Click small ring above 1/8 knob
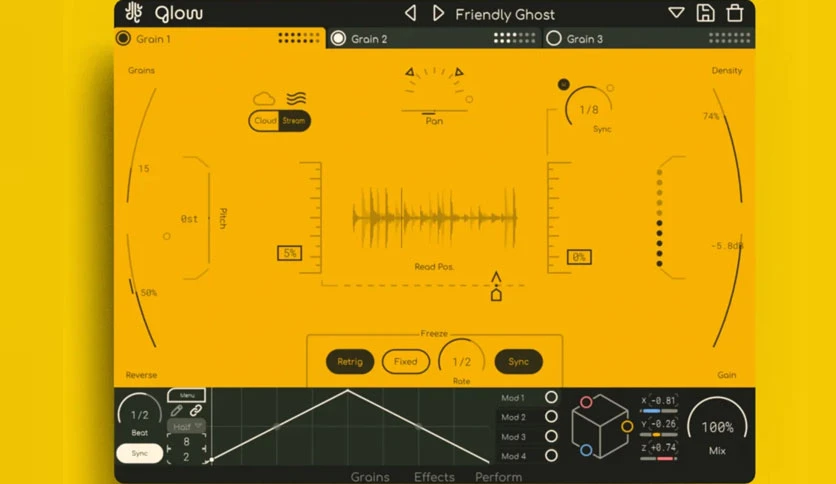The height and width of the screenshot is (484, 836). tap(610, 88)
